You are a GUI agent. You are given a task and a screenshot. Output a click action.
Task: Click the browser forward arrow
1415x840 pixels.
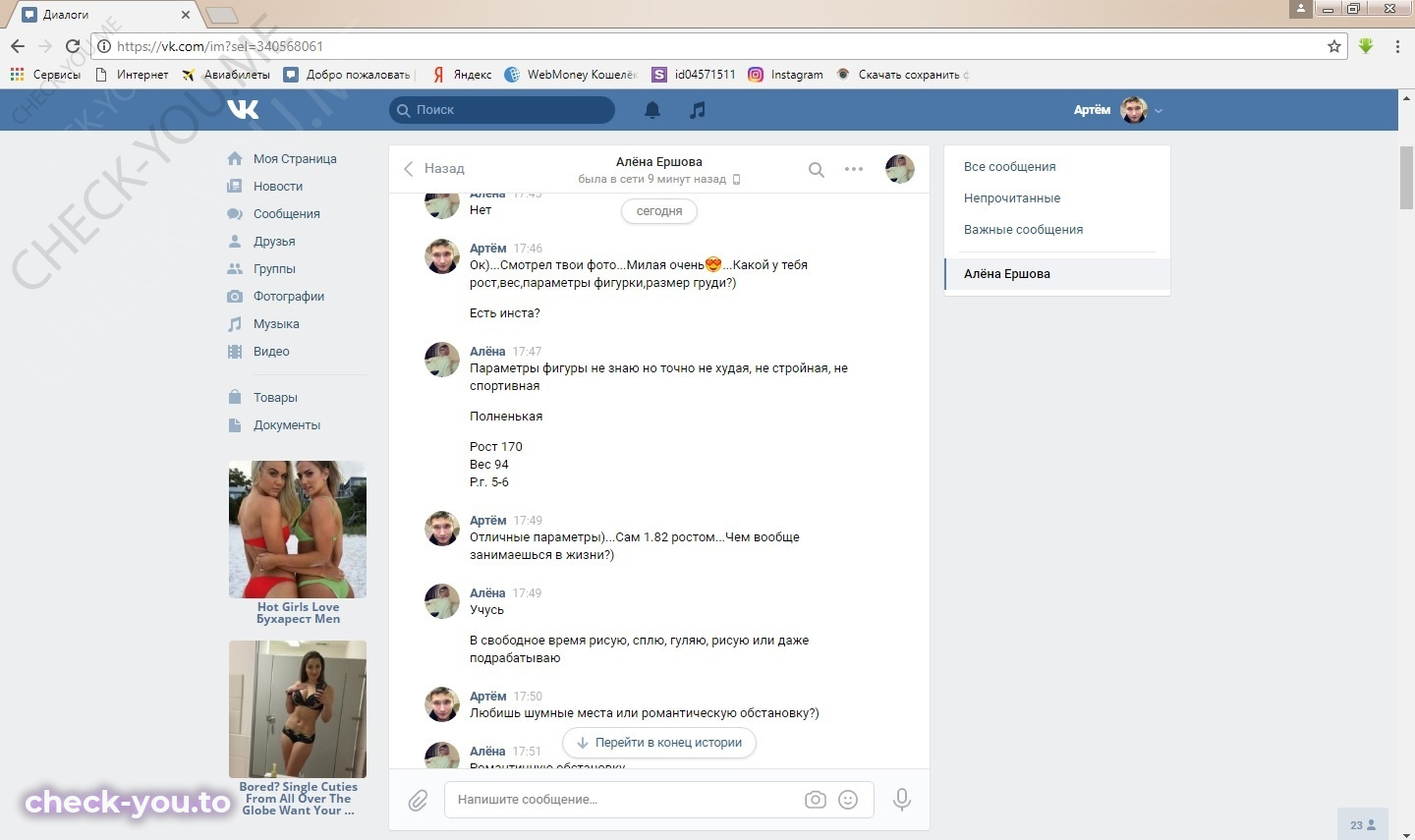pyautogui.click(x=44, y=46)
